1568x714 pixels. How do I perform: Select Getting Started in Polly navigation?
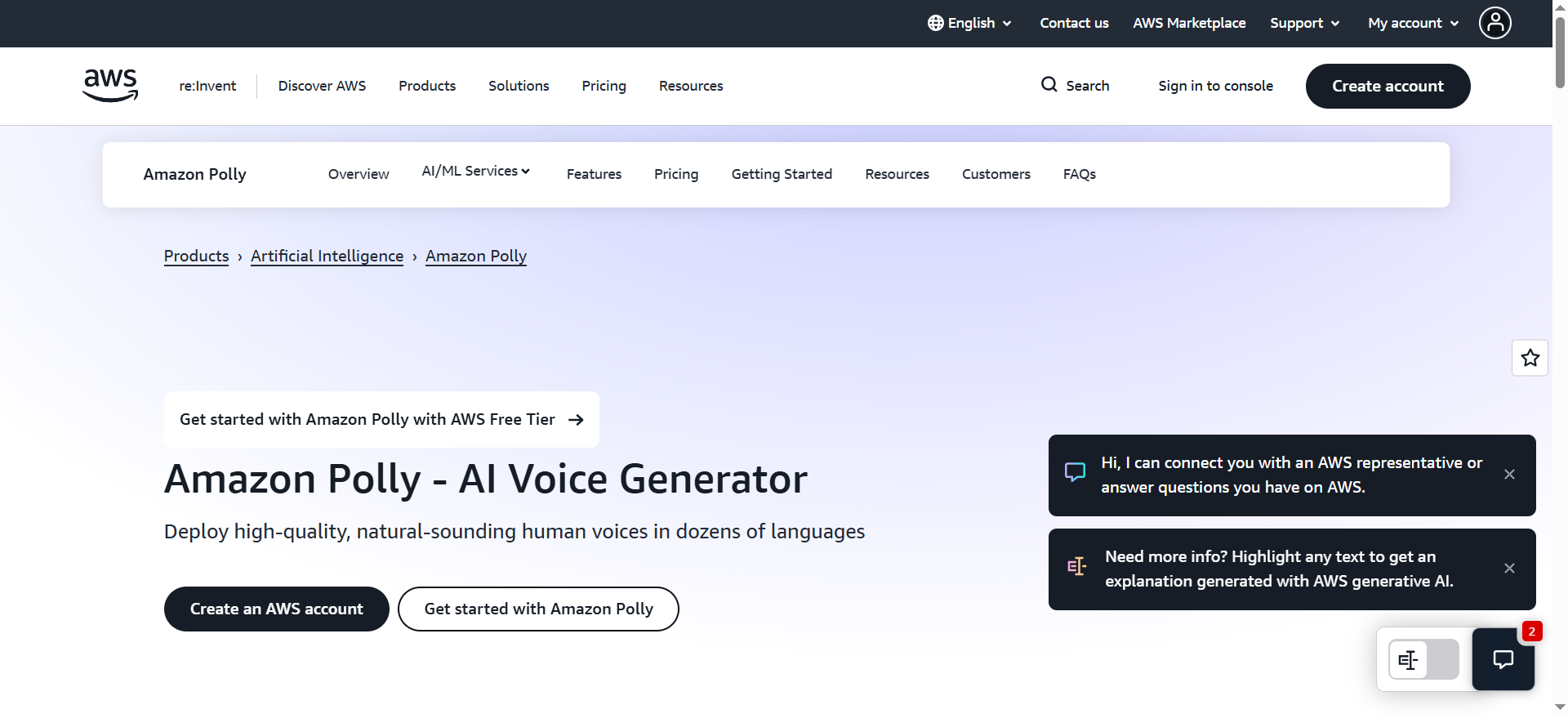point(782,174)
